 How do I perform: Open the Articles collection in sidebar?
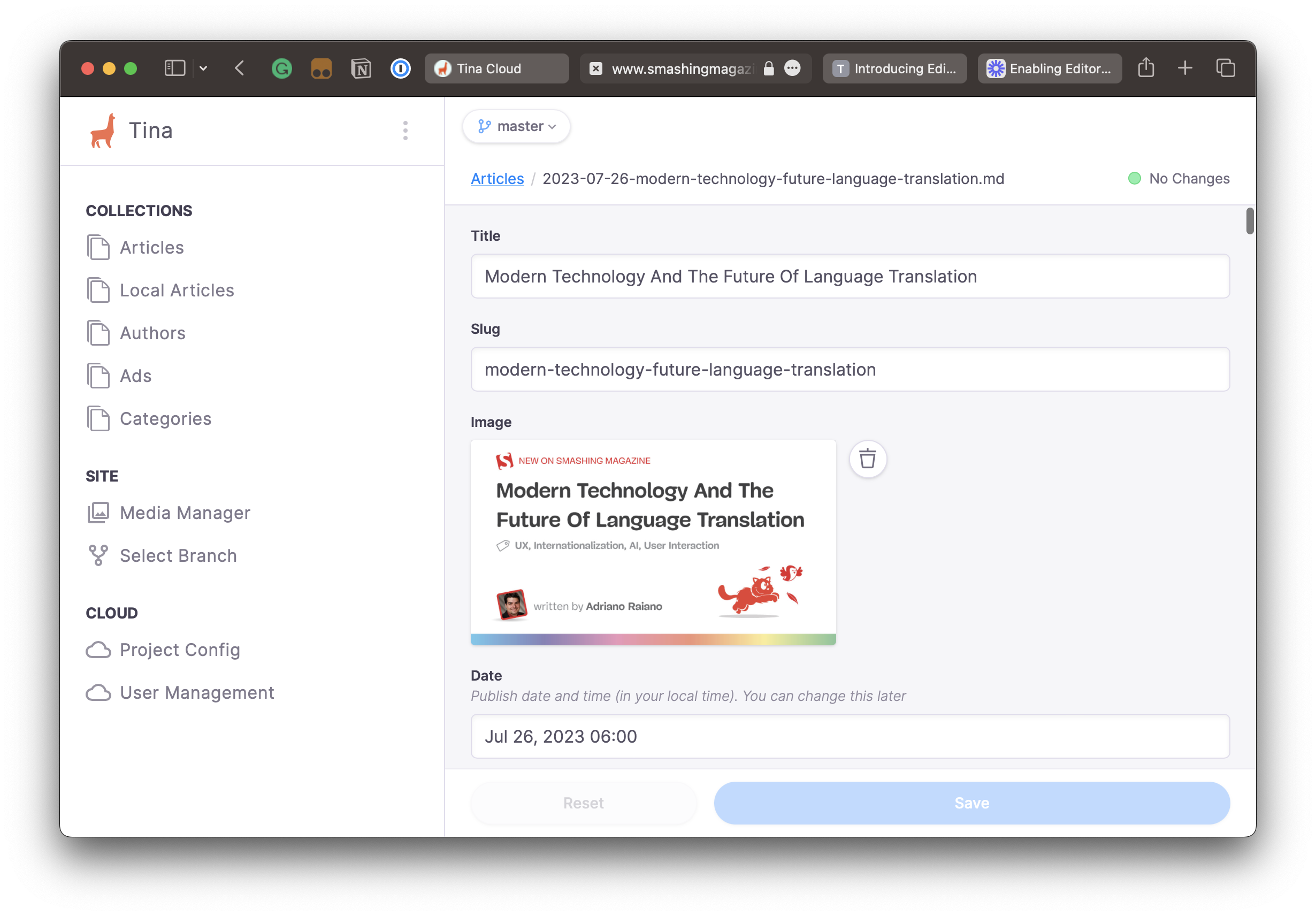tap(151, 247)
